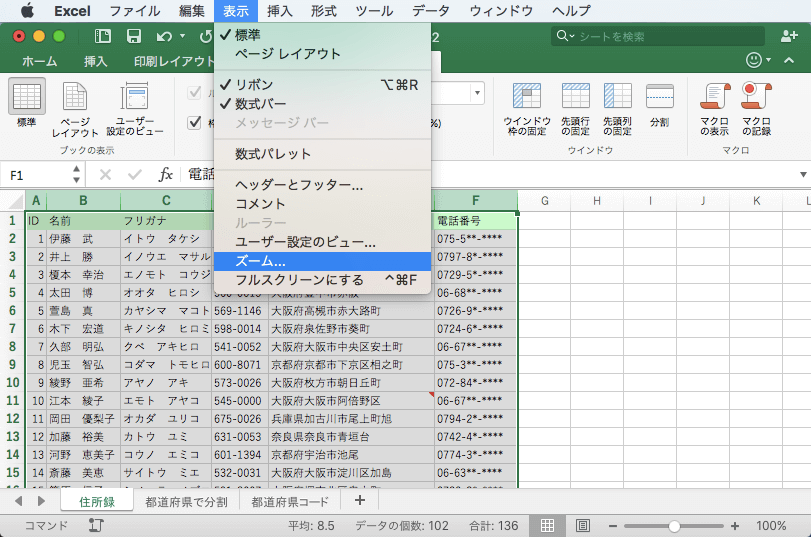
Task: Toggle 数式バー visibility in menu
Action: pos(322,103)
